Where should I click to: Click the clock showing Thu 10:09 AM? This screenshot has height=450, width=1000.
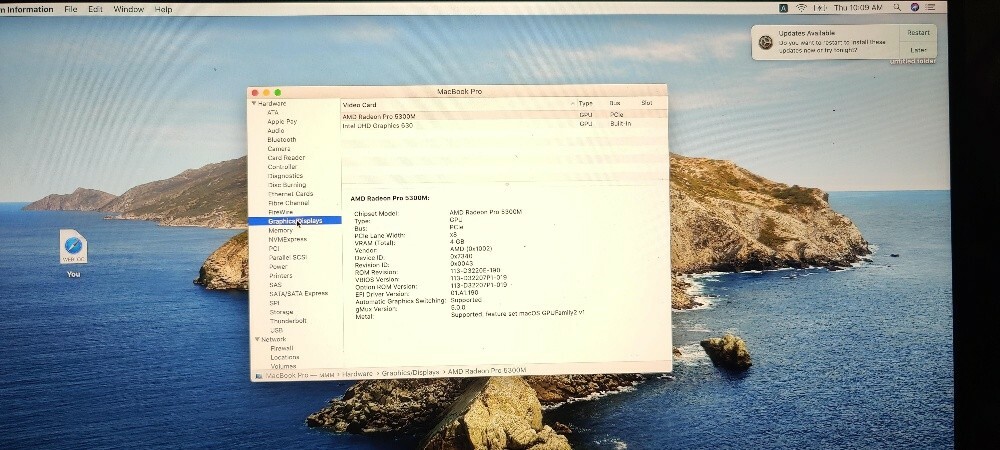858,8
